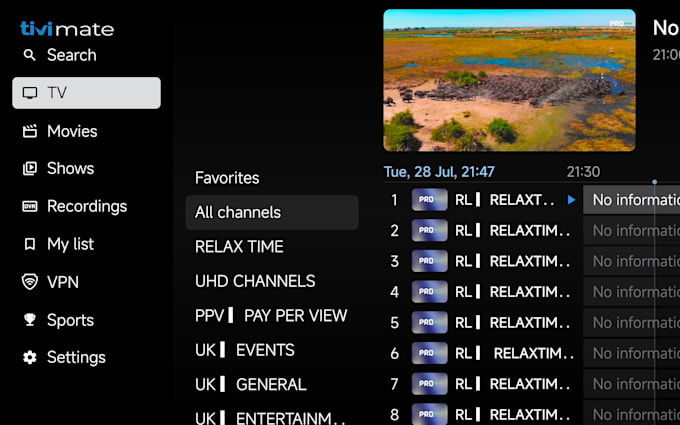680x425 pixels.
Task: Click the PRO logo of channel 1
Action: point(429,200)
